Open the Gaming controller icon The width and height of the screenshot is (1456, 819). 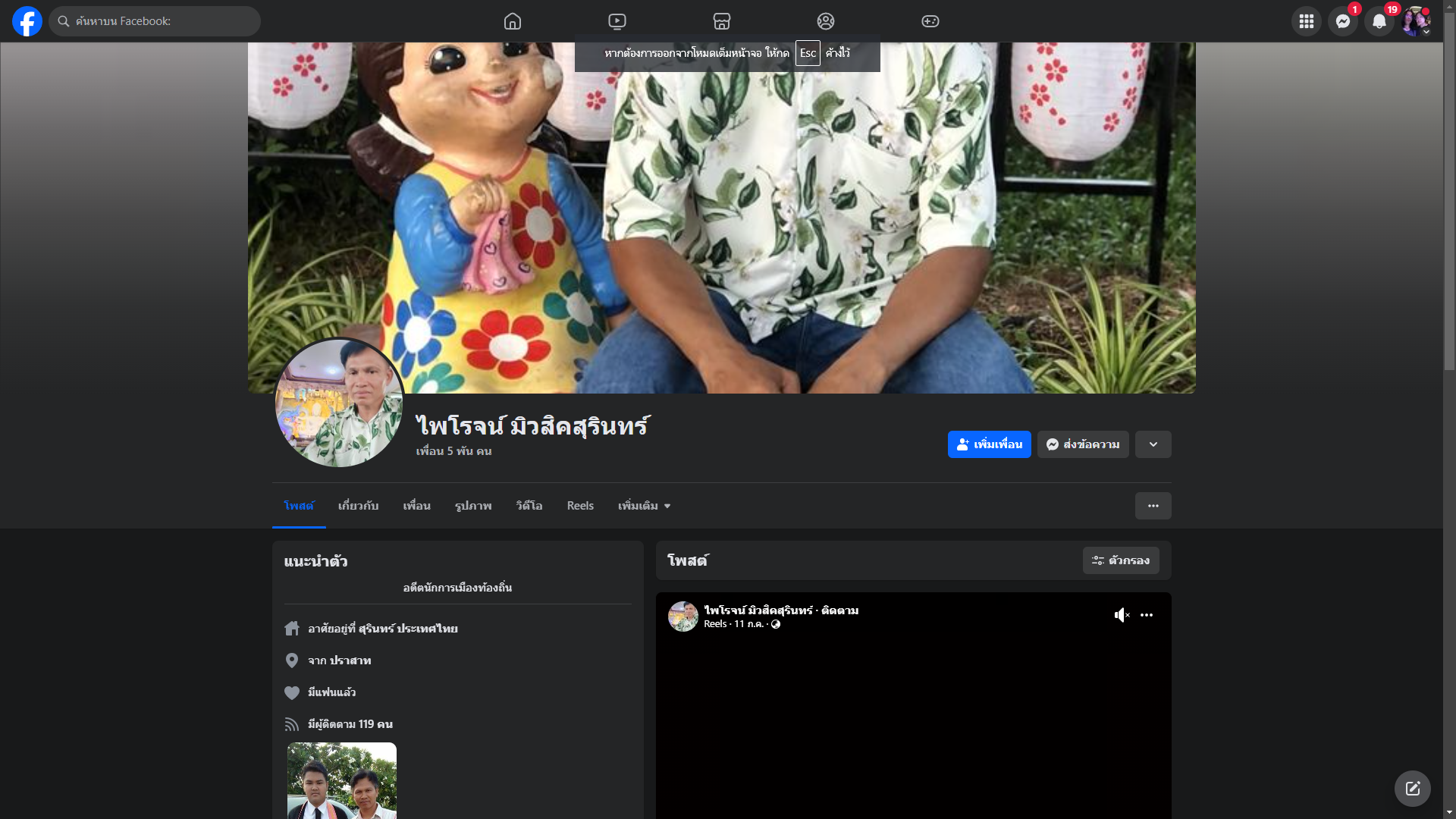(x=930, y=21)
